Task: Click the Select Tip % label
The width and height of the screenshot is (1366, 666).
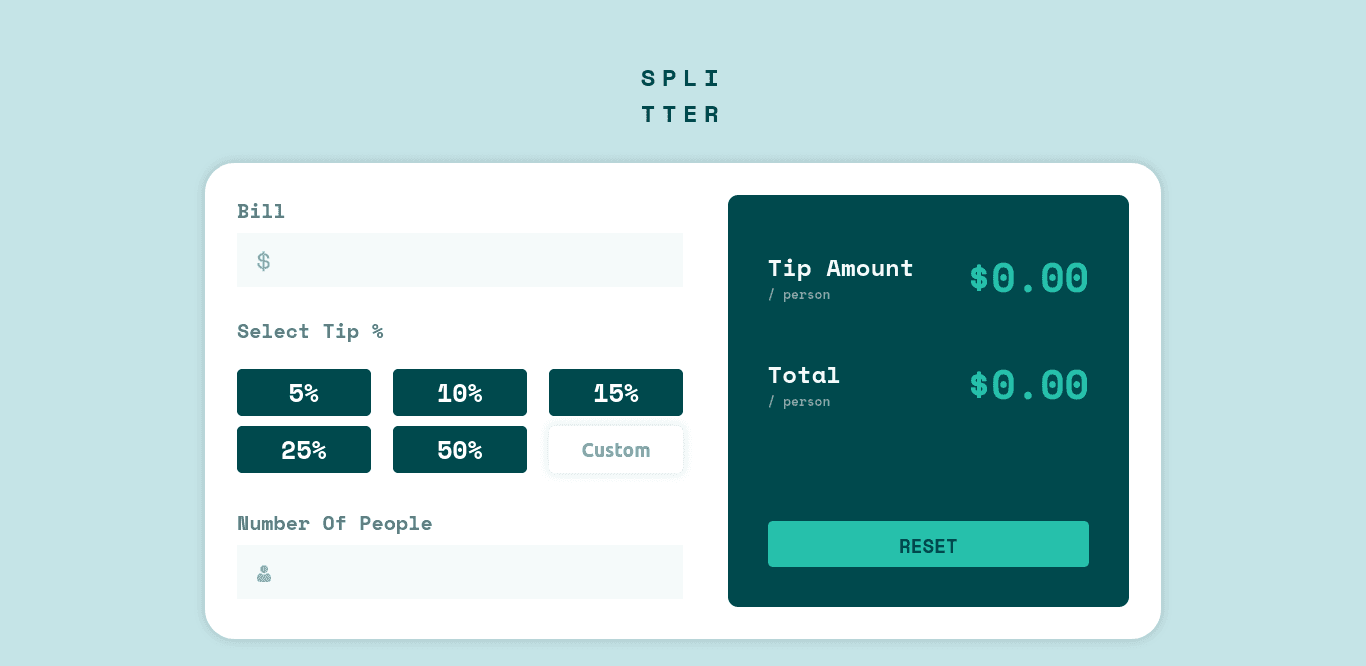Action: click(310, 331)
